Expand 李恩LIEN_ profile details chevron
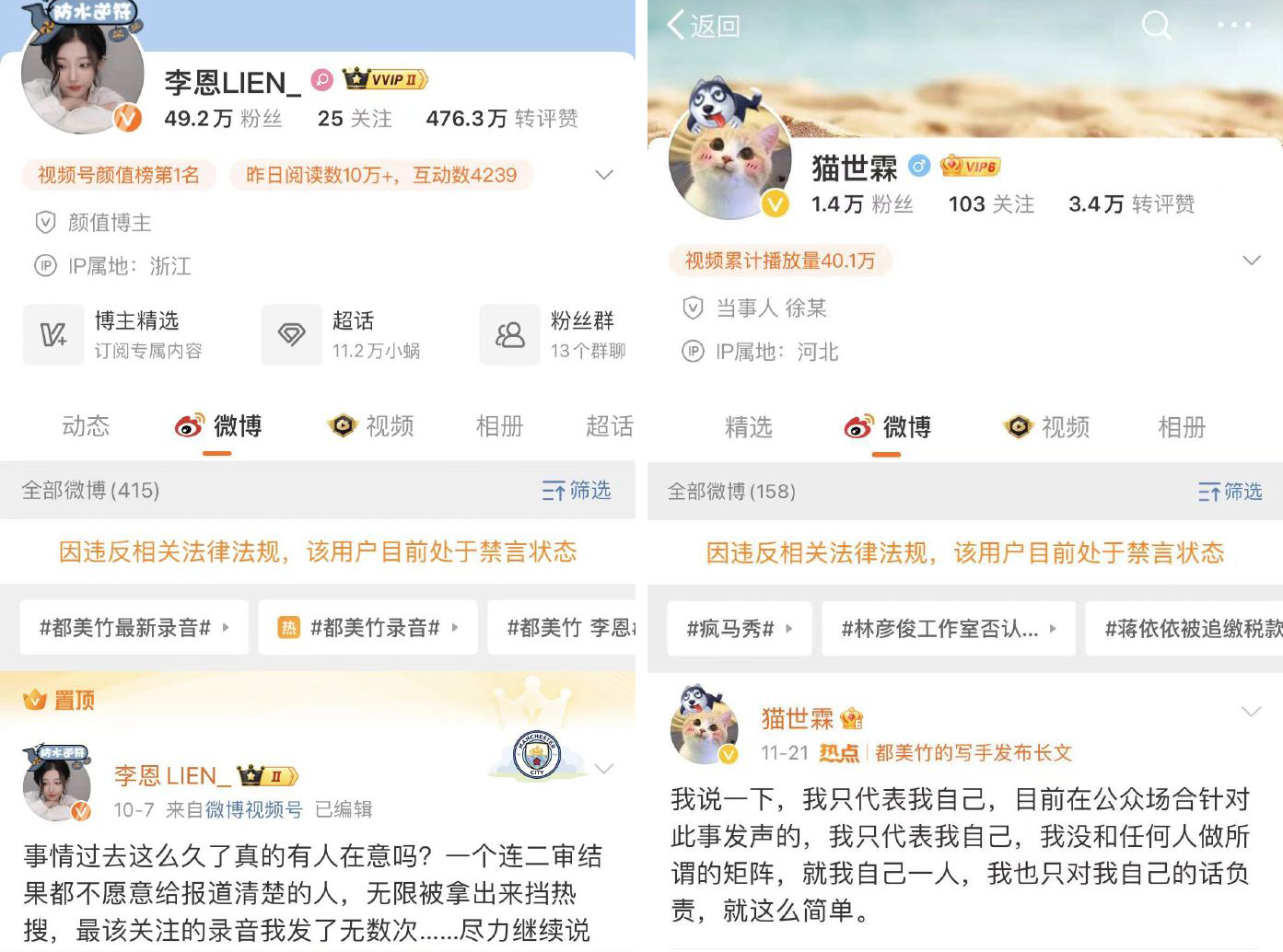This screenshot has width=1283, height=952. 604,175
